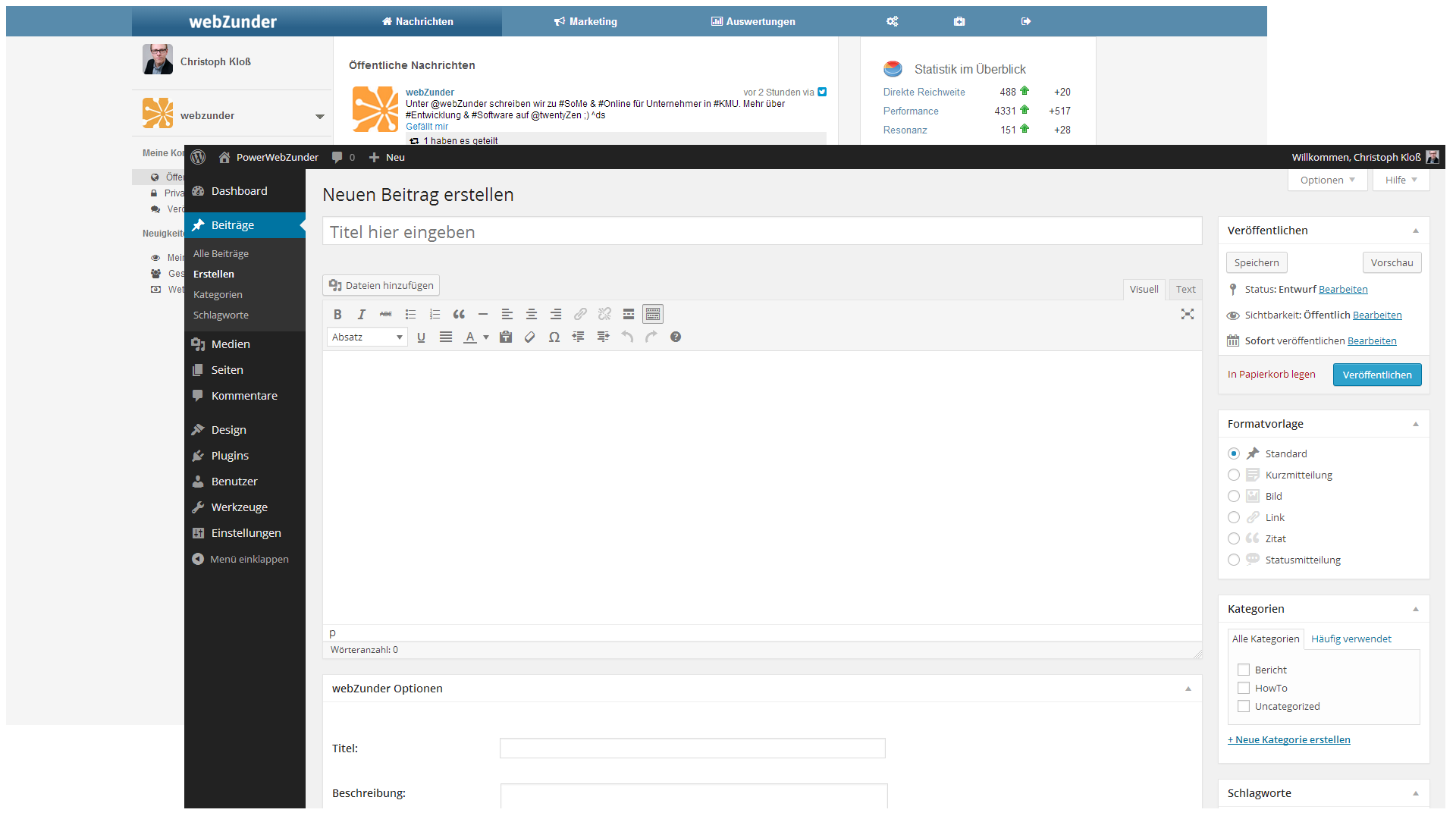This screenshot has height=819, width=1456.
Task: Insert a numbered list
Action: click(435, 314)
